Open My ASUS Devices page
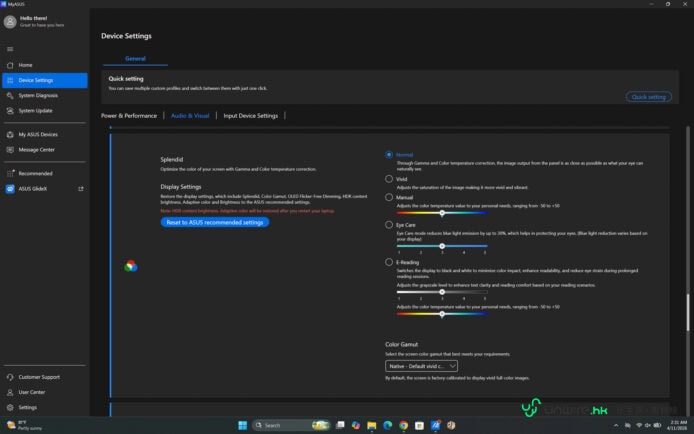694x434 pixels. click(45, 134)
